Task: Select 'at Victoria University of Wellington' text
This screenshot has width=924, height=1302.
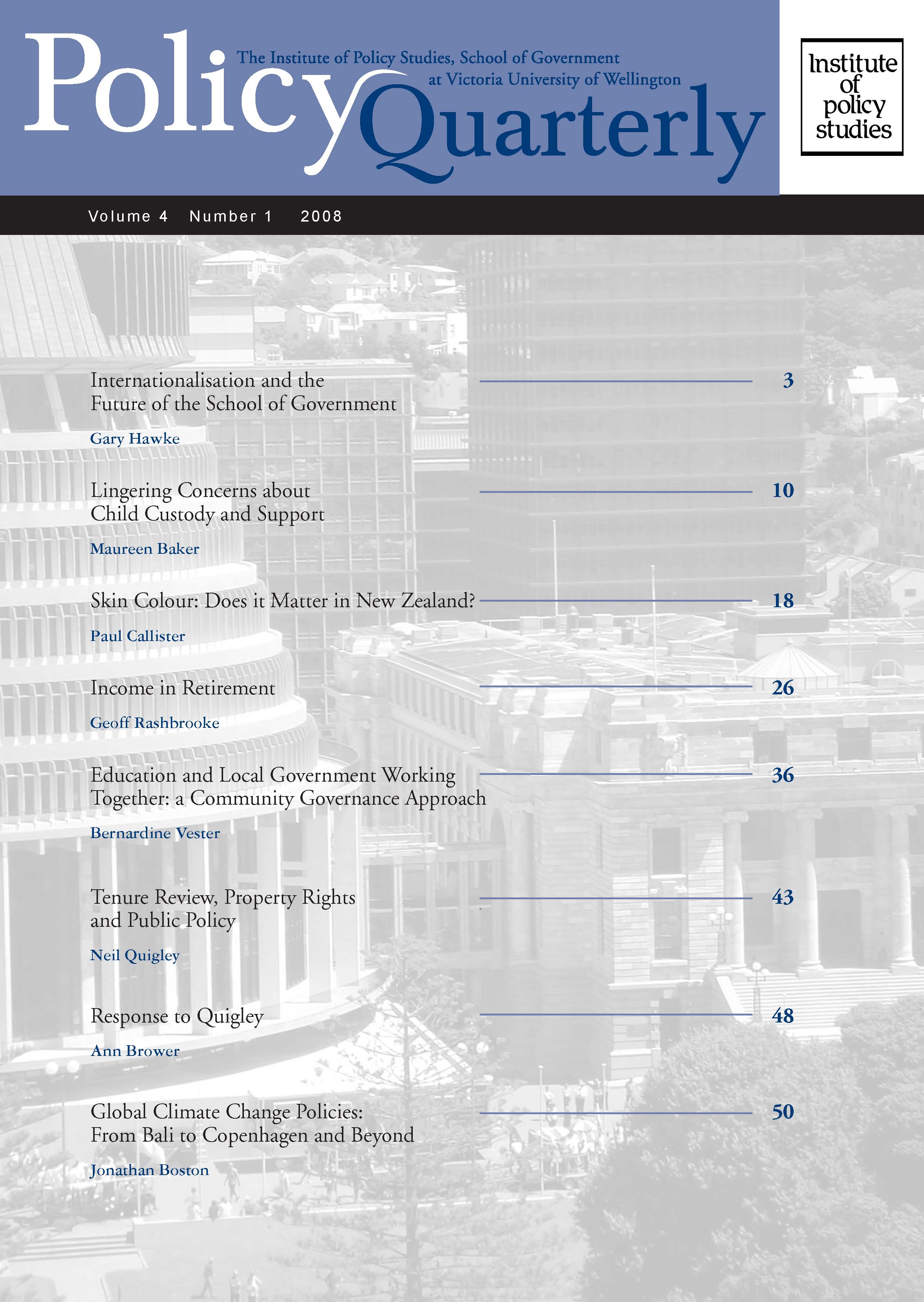Action: [555, 79]
